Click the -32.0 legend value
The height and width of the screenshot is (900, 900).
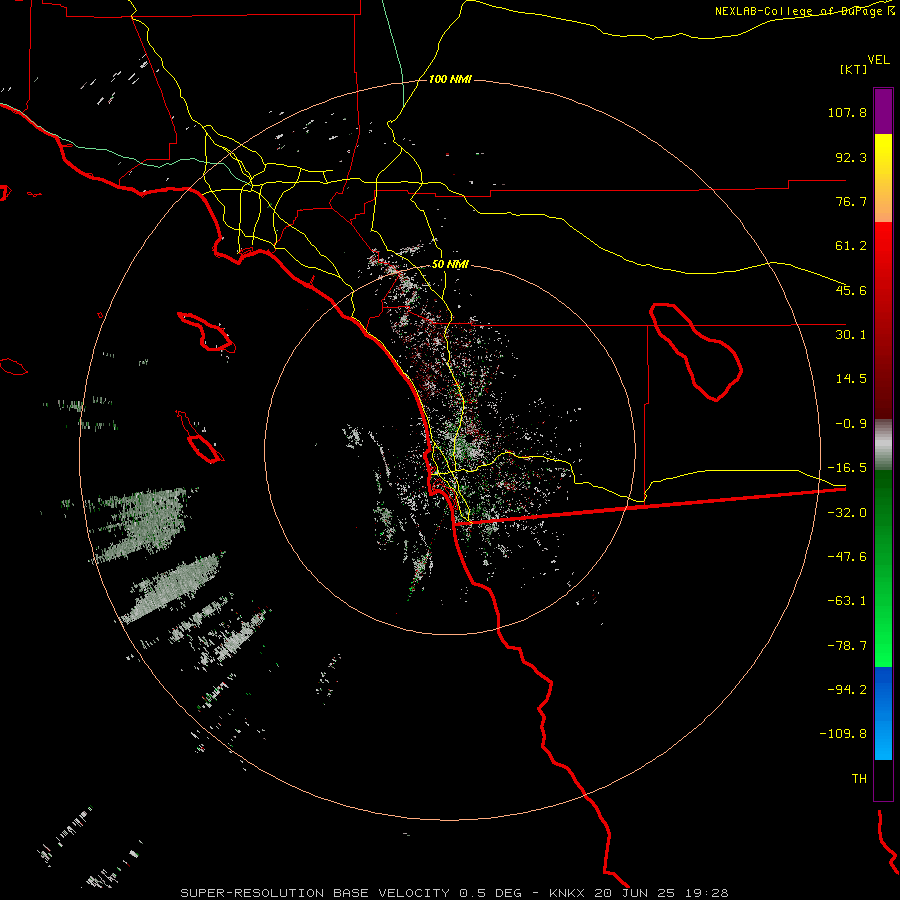tap(847, 513)
